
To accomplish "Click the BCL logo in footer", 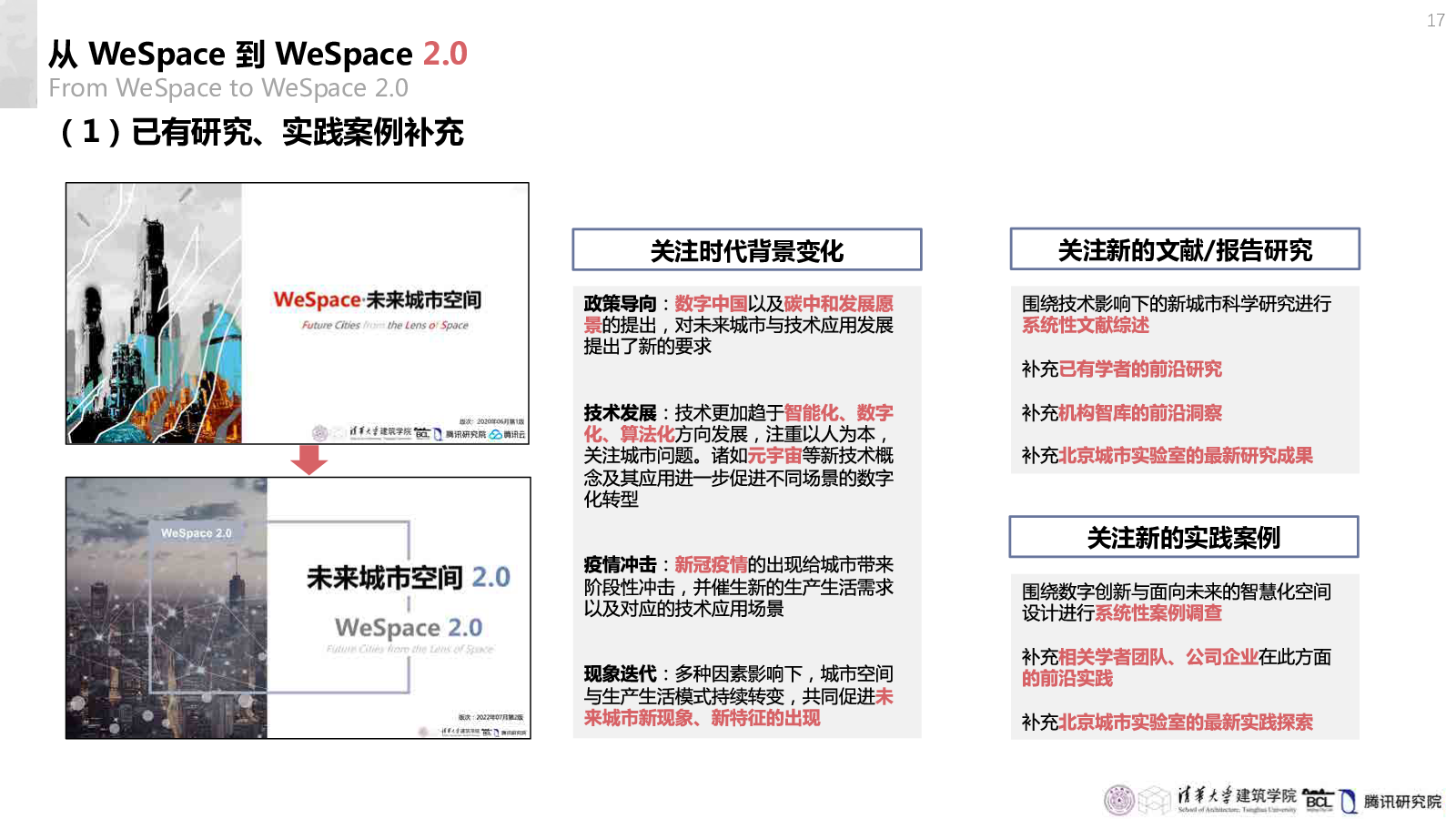I will click(x=1318, y=800).
